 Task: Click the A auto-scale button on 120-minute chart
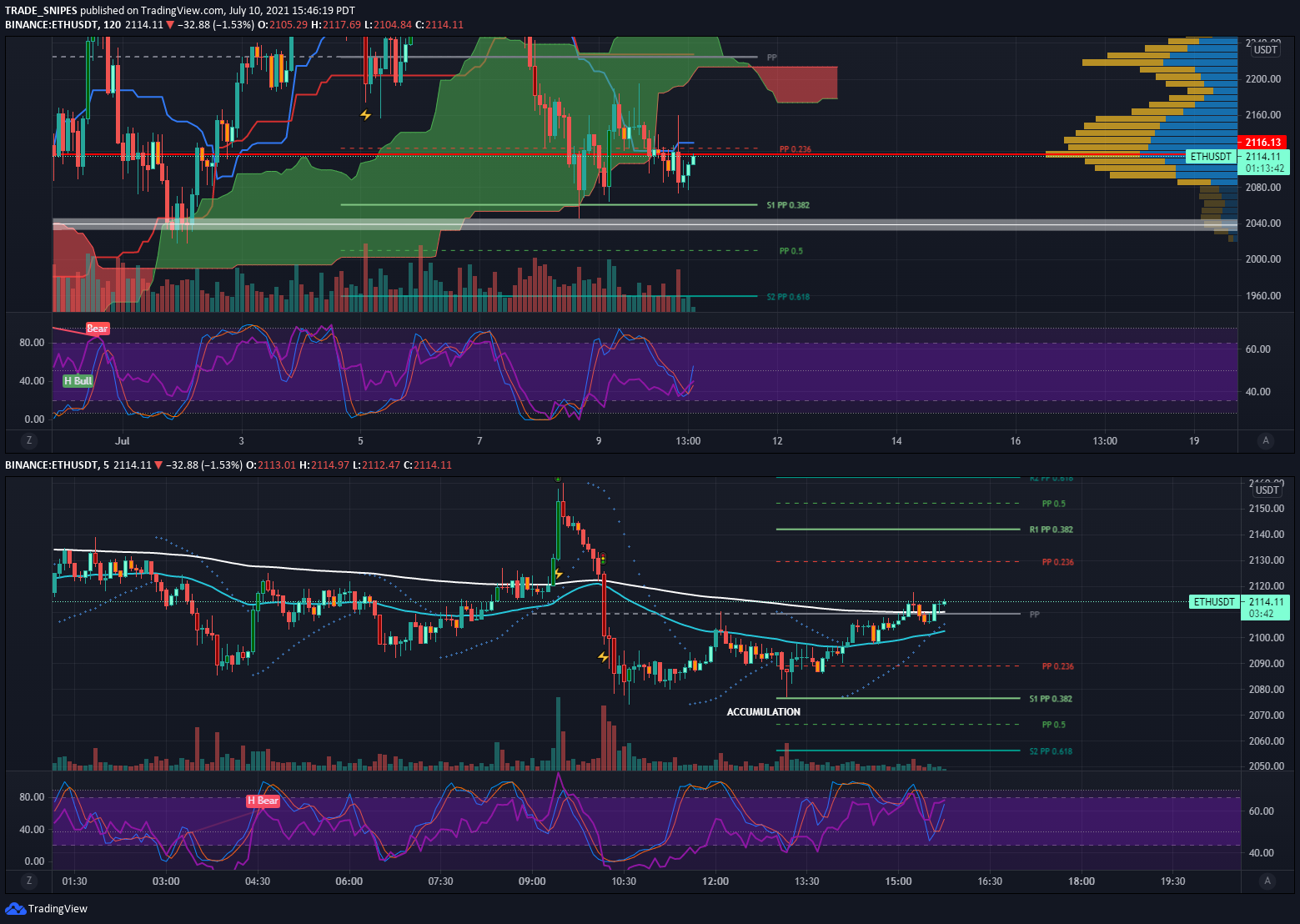coord(1266,440)
